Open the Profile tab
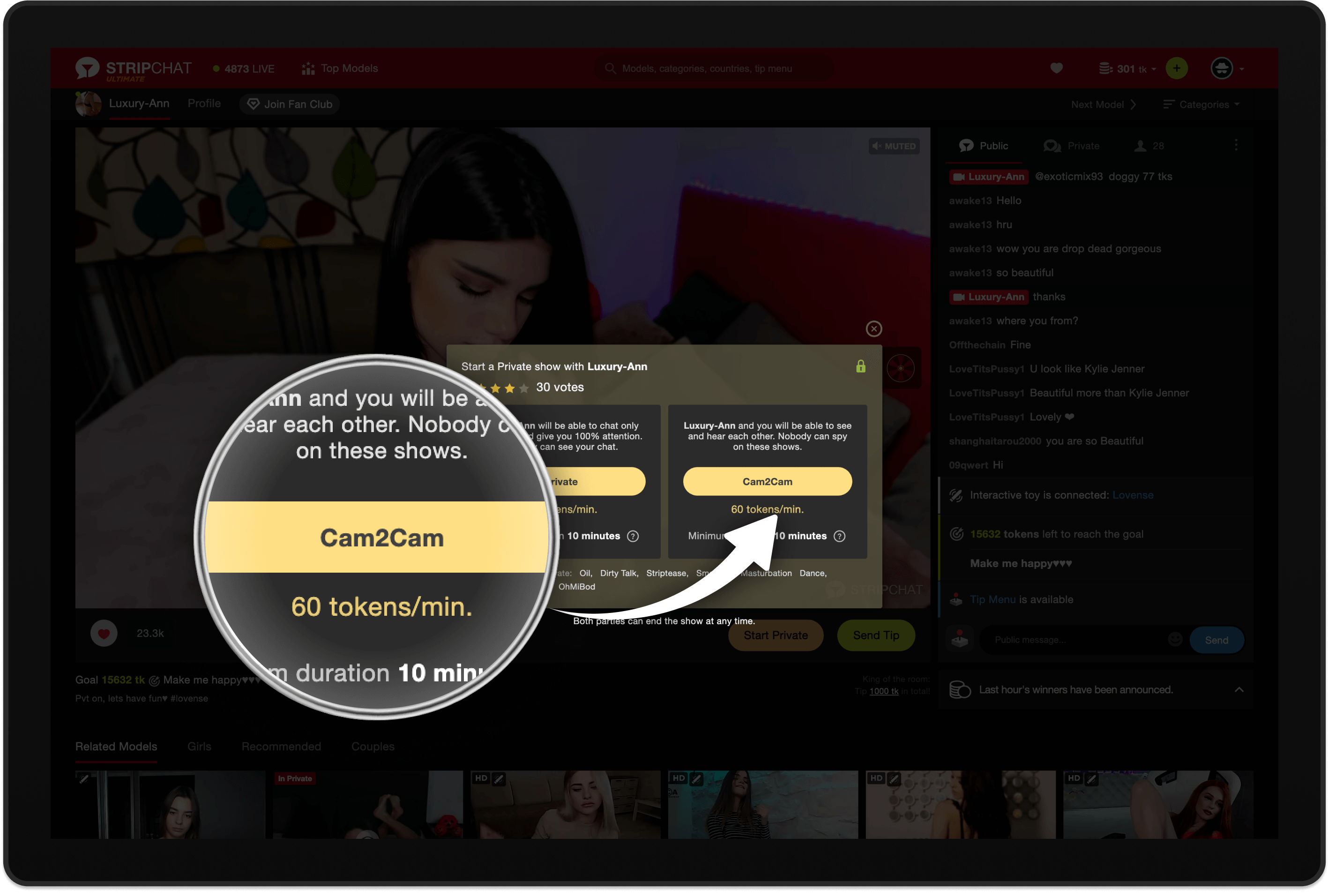This screenshot has width=1328, height=896. 204,104
